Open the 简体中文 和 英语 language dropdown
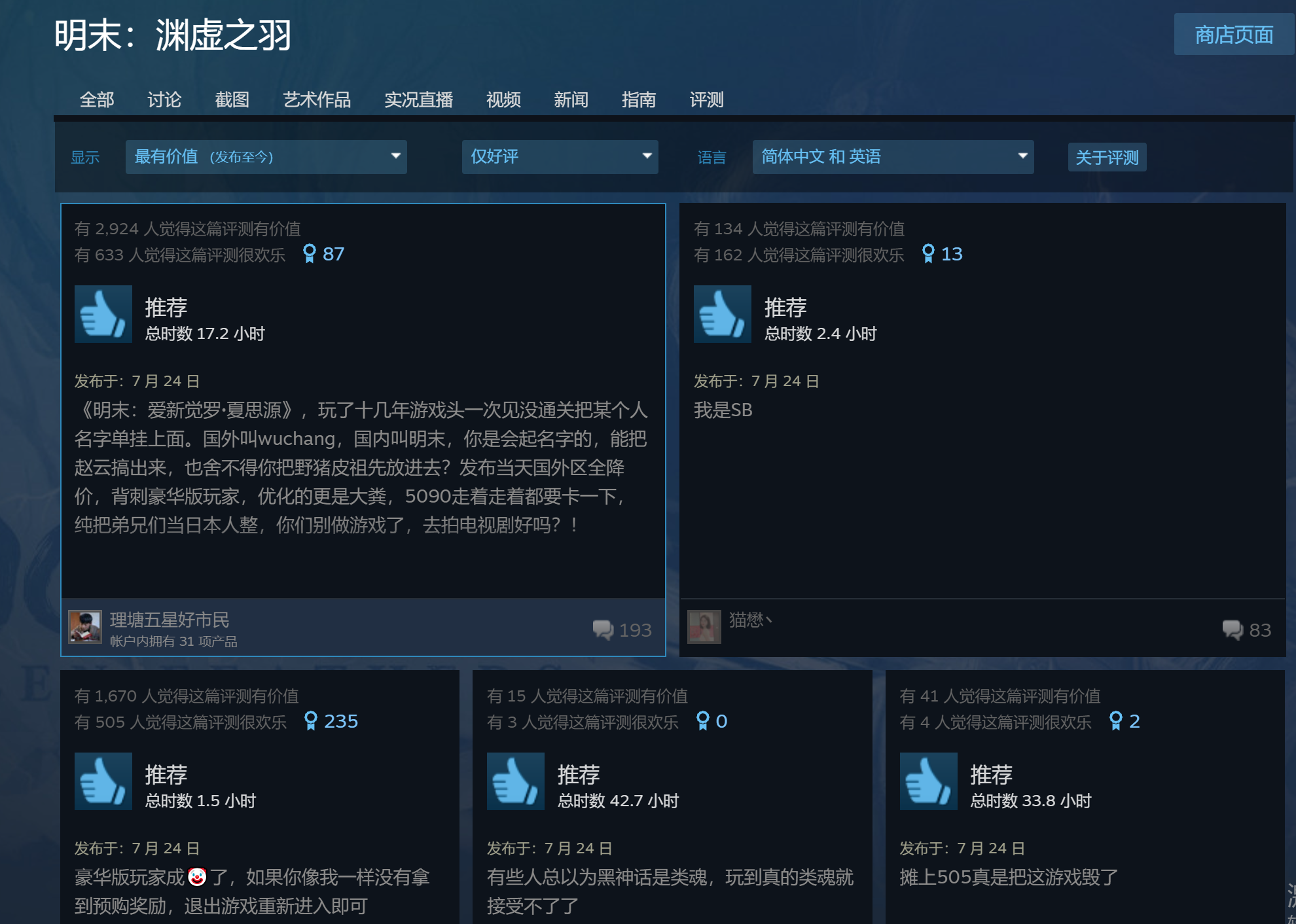 coord(893,157)
